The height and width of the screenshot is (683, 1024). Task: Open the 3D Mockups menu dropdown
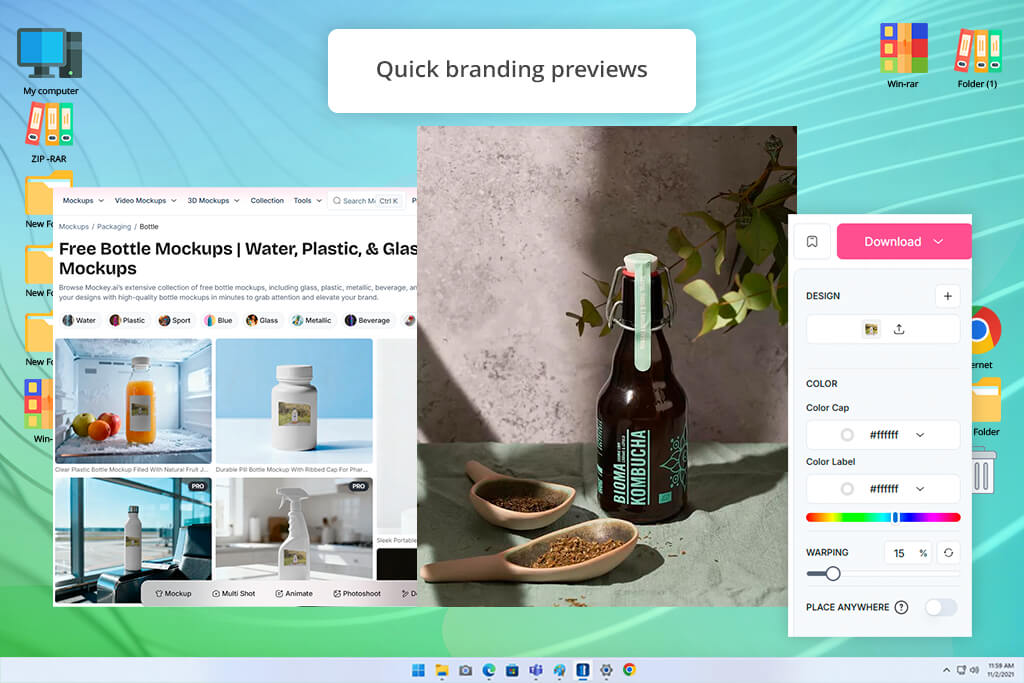(213, 200)
